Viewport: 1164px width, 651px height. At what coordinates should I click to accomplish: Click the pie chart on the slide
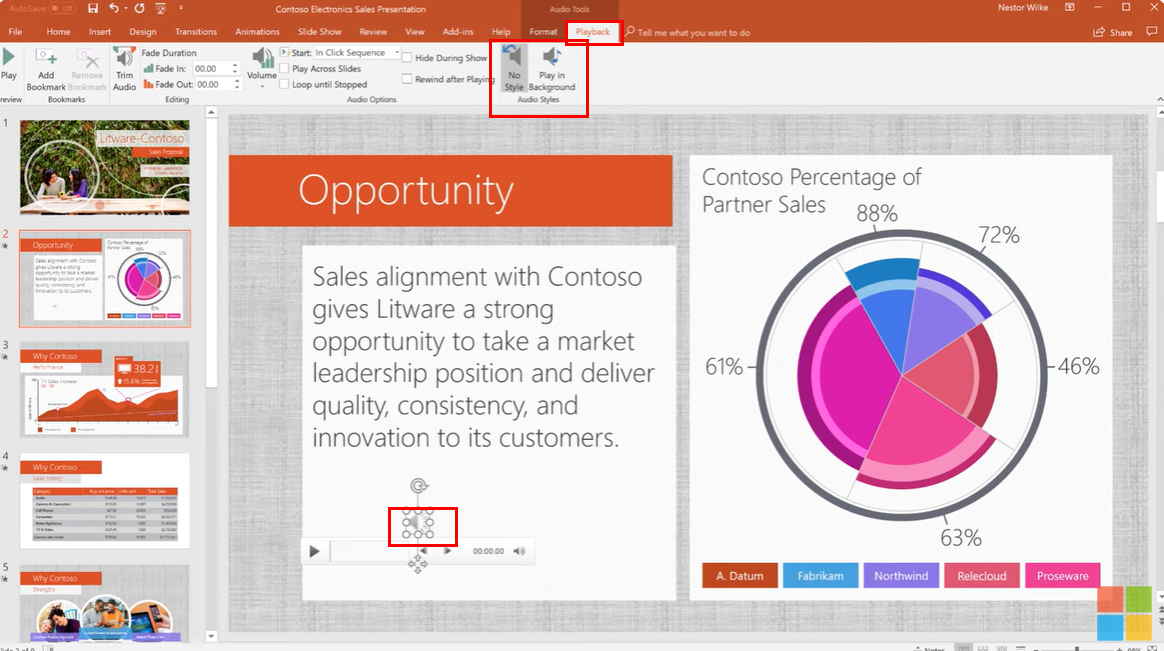pyautogui.click(x=901, y=375)
